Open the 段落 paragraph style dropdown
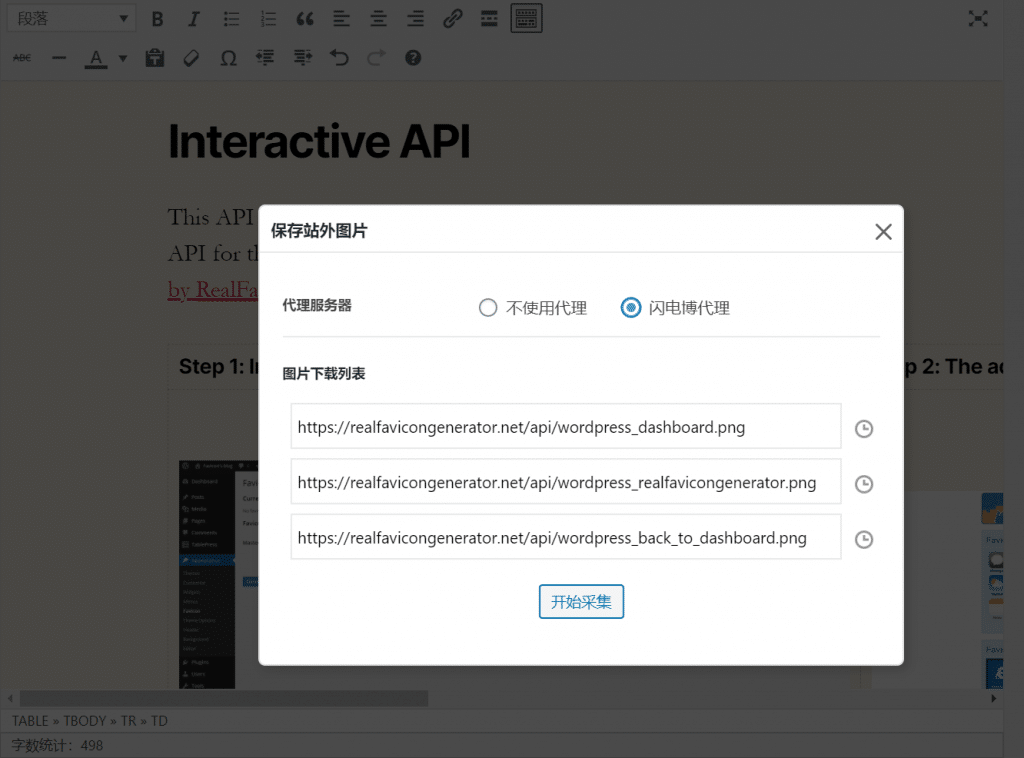Viewport: 1024px width, 758px height. pos(70,18)
